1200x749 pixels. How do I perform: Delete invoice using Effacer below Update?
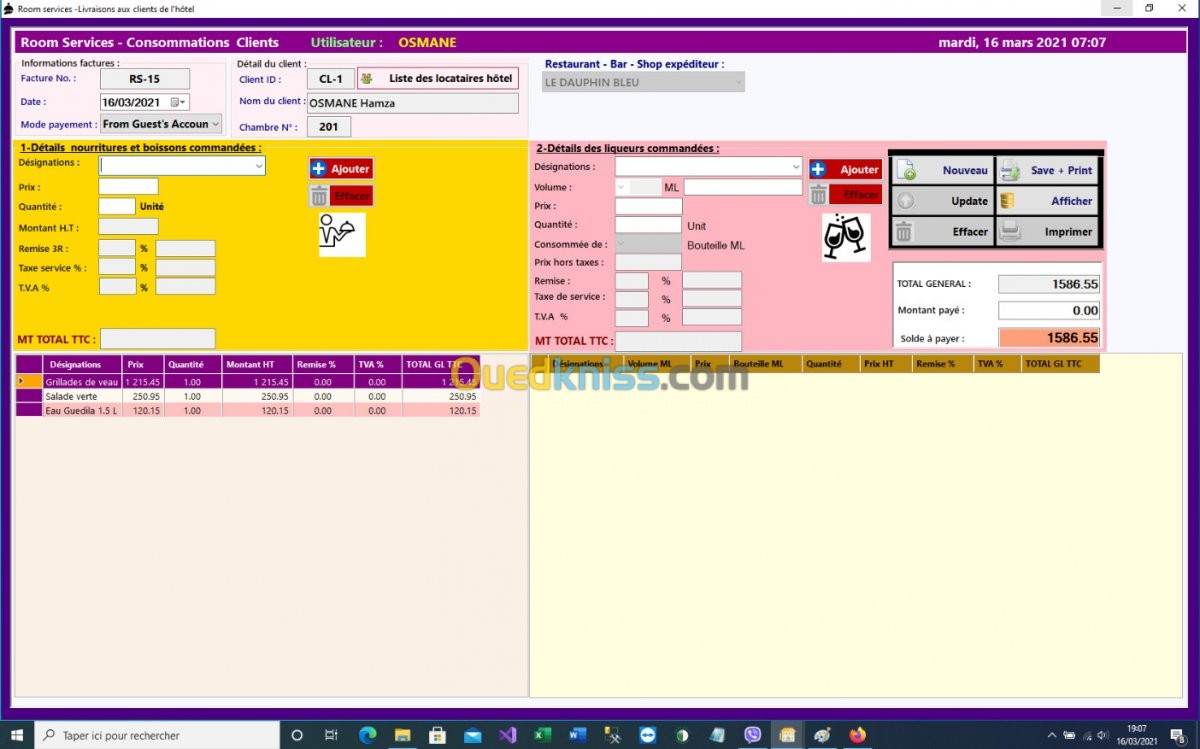coord(942,232)
